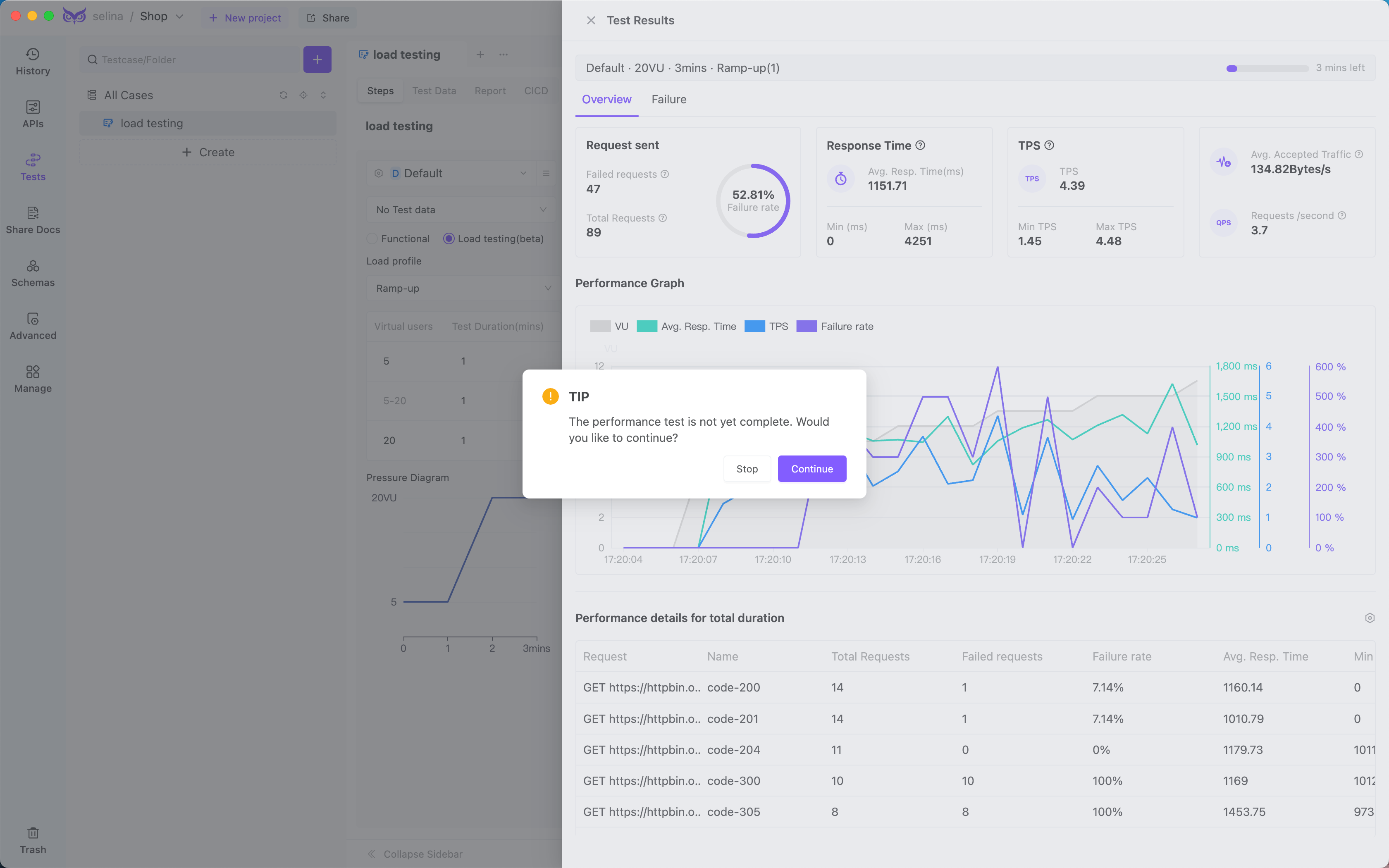Open the History sidebar icon
Screen dimensions: 1389x868
click(x=33, y=62)
